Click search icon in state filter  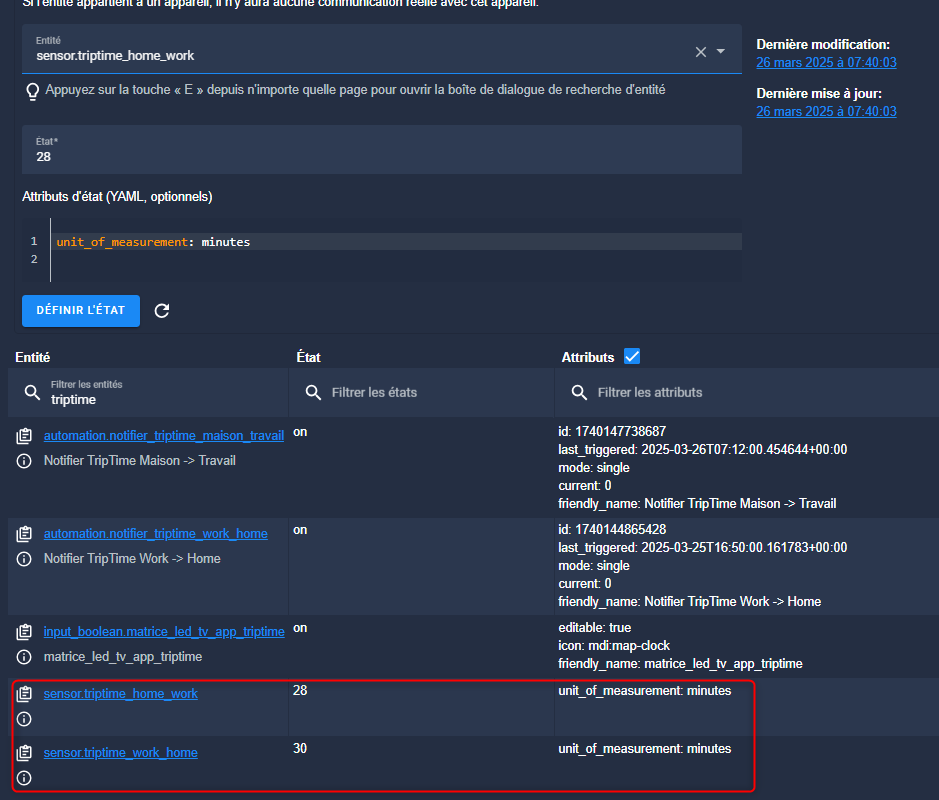pos(313,393)
